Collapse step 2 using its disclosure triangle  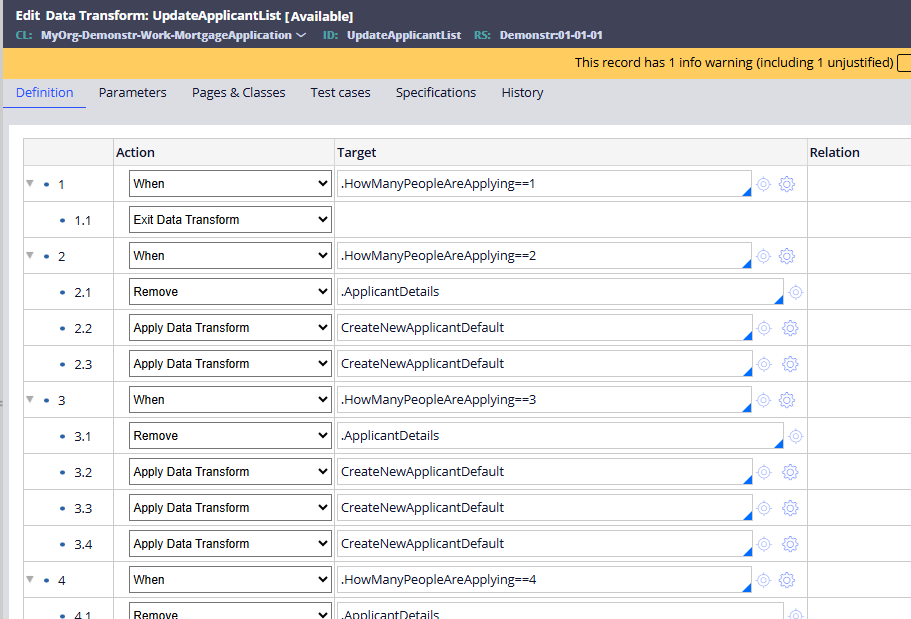[30, 255]
